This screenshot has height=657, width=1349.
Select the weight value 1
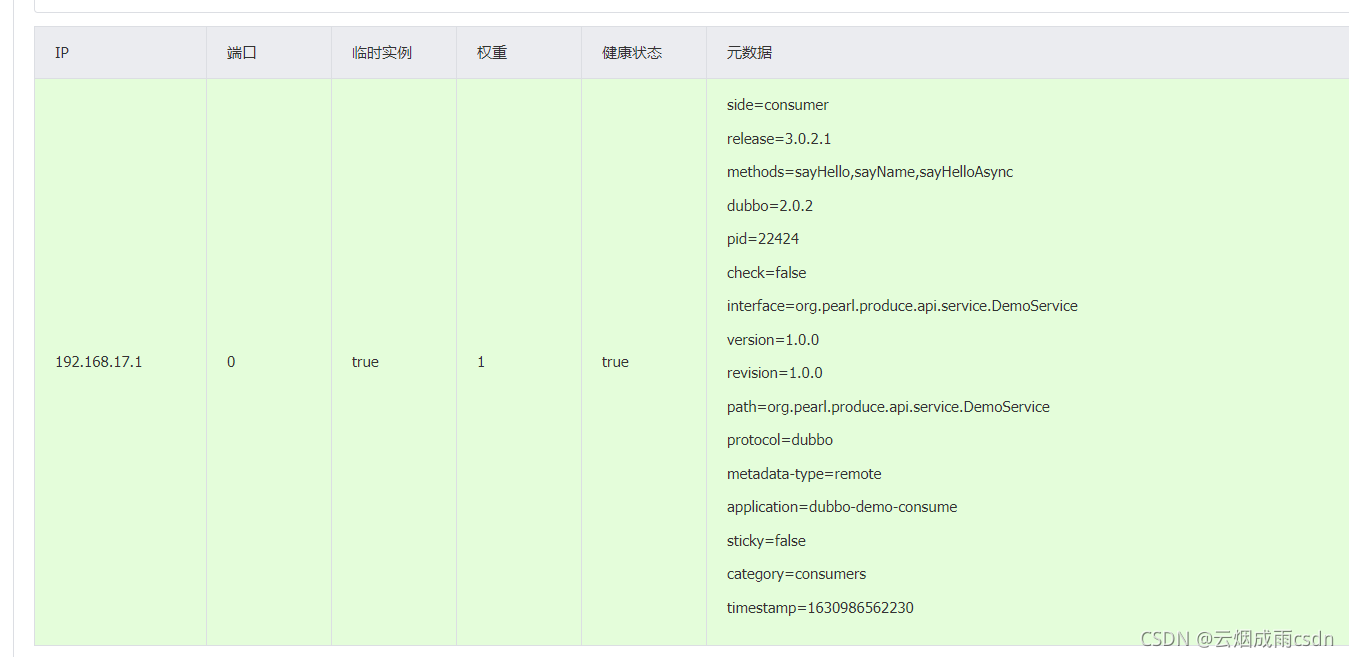(x=481, y=362)
